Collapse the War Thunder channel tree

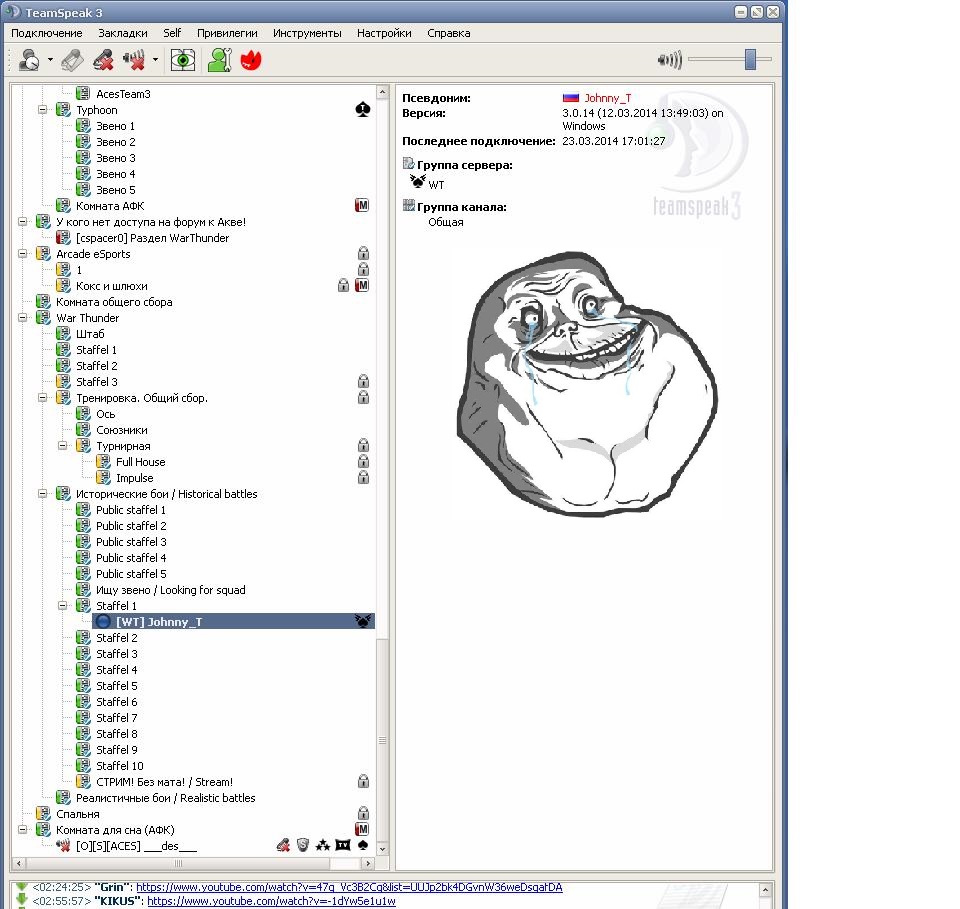tap(23, 318)
